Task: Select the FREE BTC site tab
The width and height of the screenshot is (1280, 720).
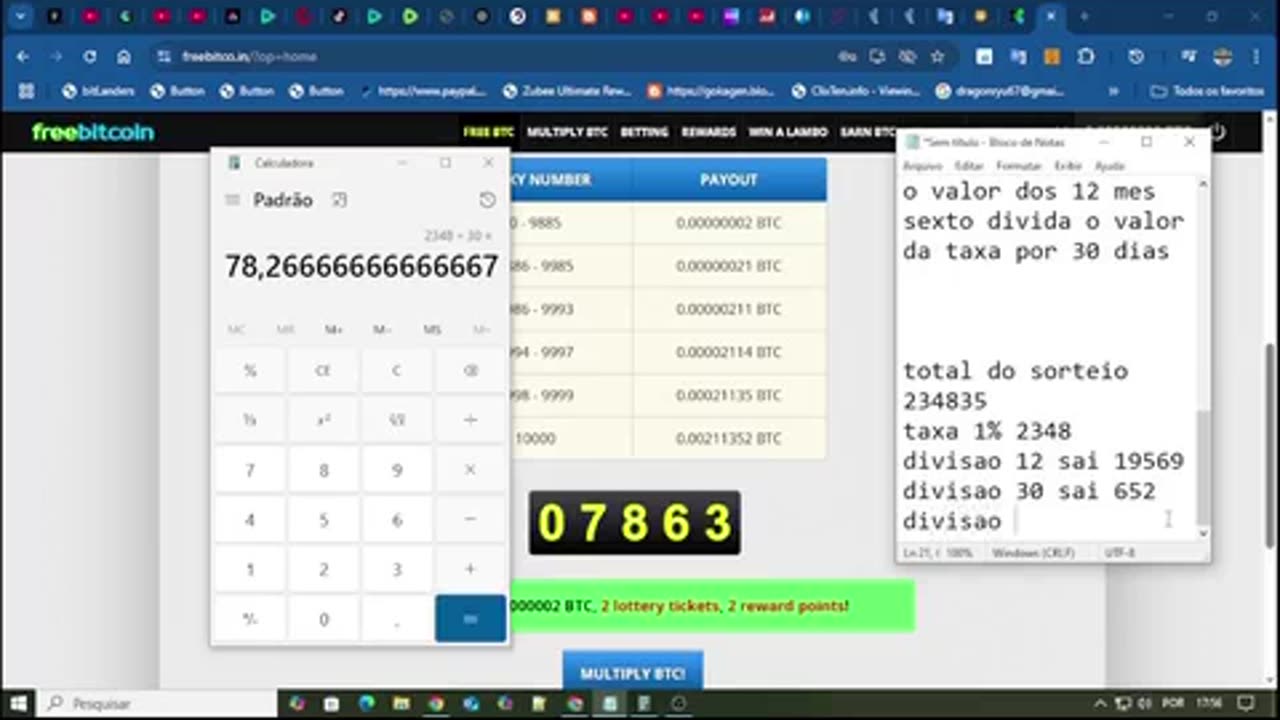Action: tap(488, 132)
